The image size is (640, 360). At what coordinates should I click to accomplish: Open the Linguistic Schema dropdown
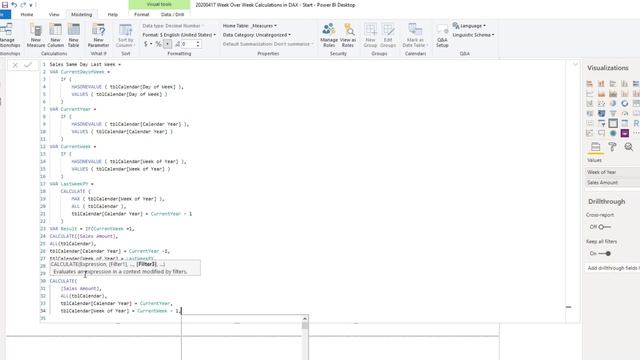pyautogui.click(x=473, y=35)
